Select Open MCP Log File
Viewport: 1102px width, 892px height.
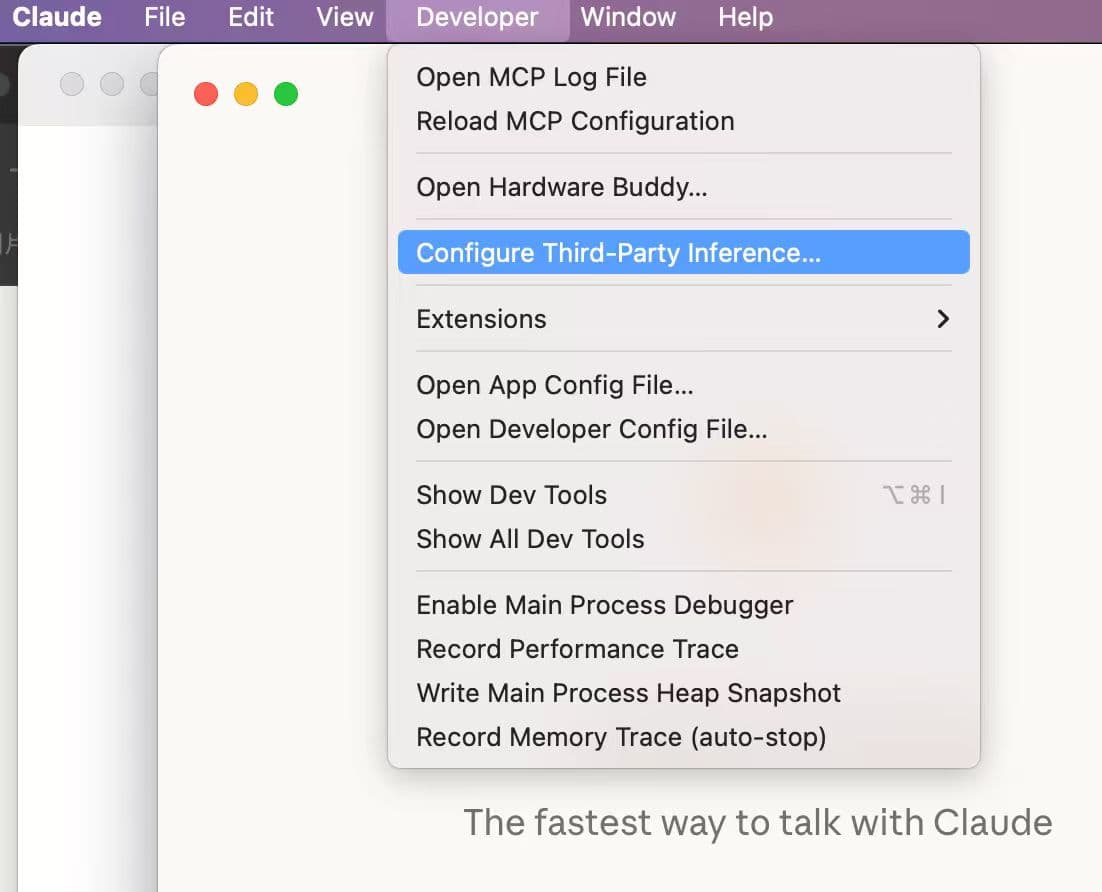click(683, 77)
